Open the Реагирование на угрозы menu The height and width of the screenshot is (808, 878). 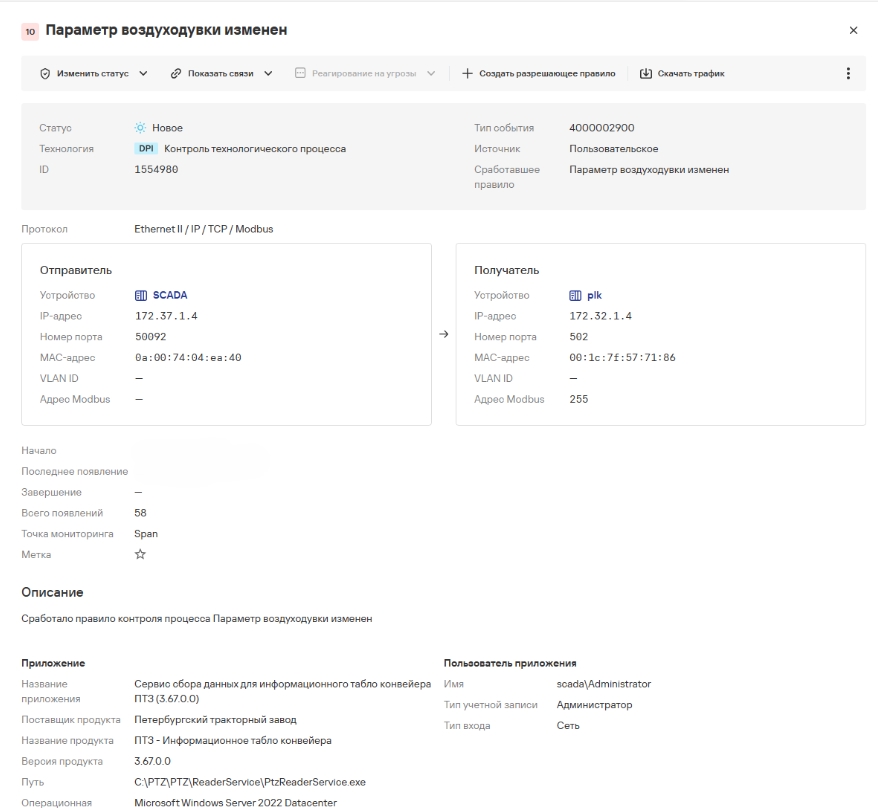click(365, 73)
